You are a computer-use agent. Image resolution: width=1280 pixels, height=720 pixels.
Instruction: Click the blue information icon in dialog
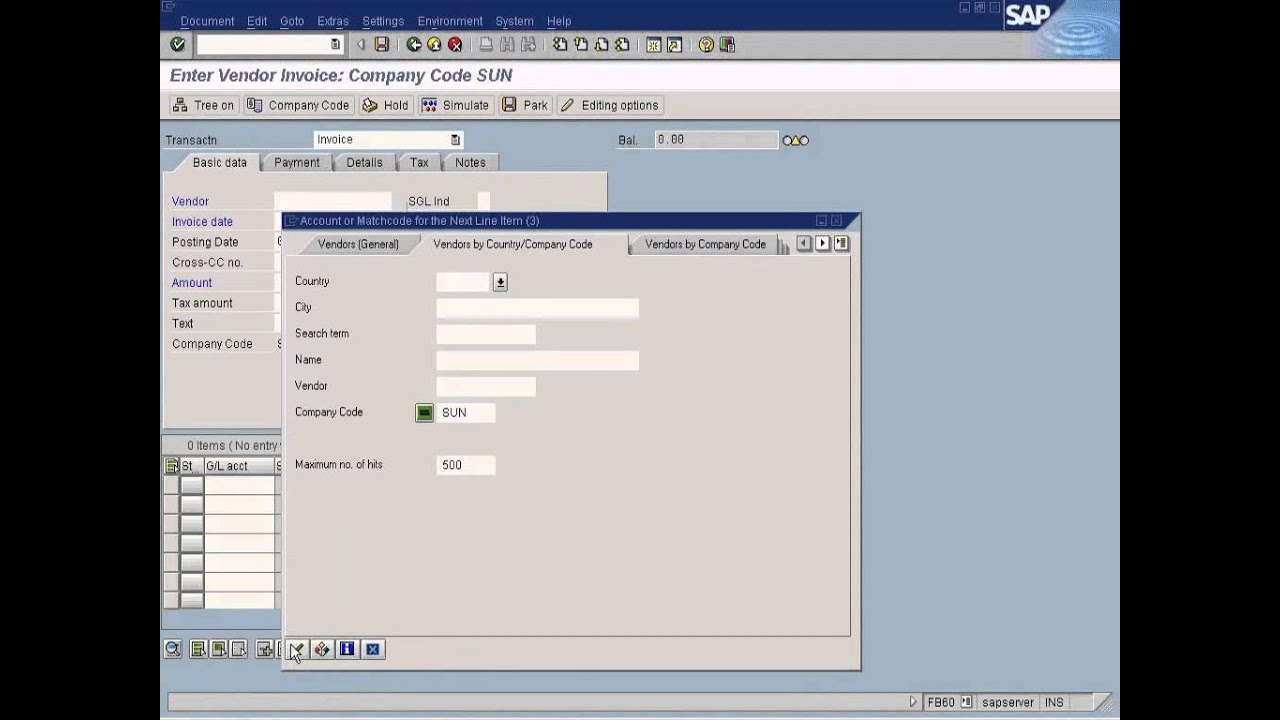click(x=347, y=650)
